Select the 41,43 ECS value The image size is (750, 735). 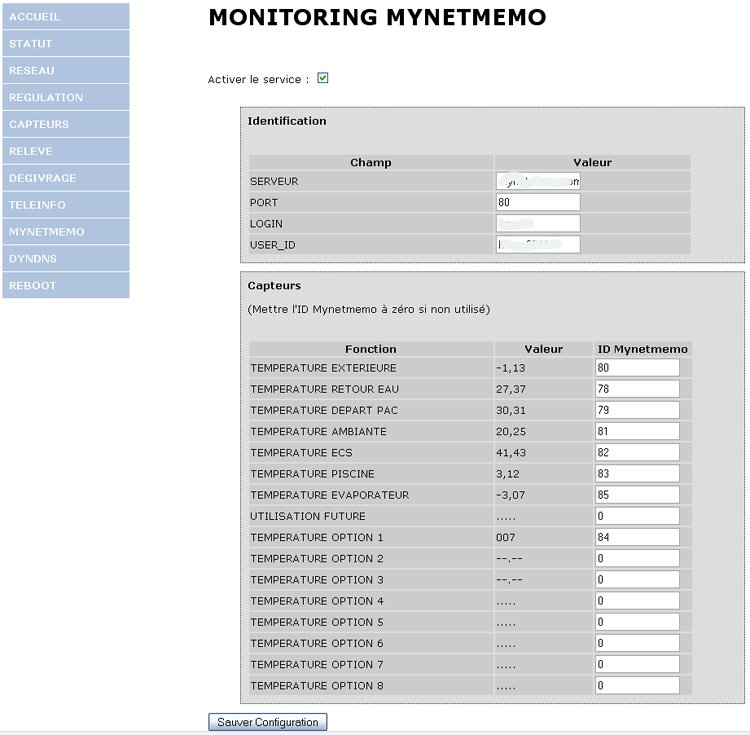[510, 452]
